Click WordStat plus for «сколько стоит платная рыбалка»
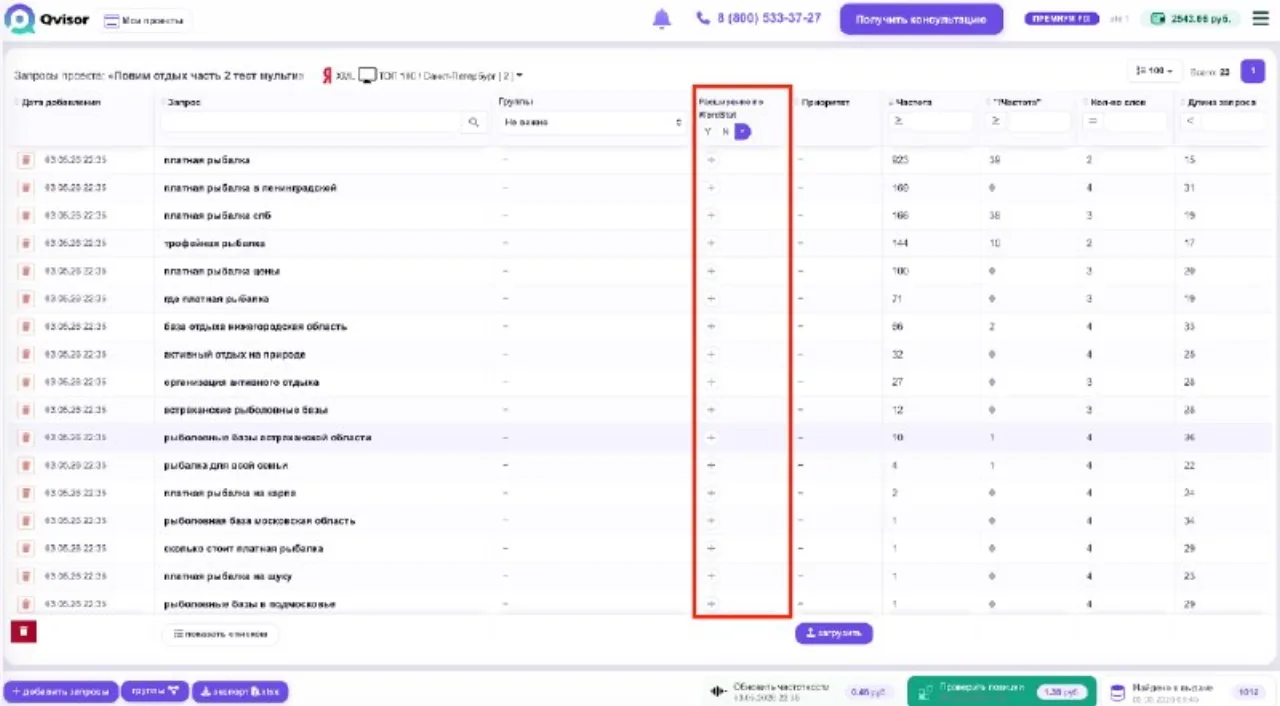This screenshot has width=1280, height=706. tap(711, 548)
